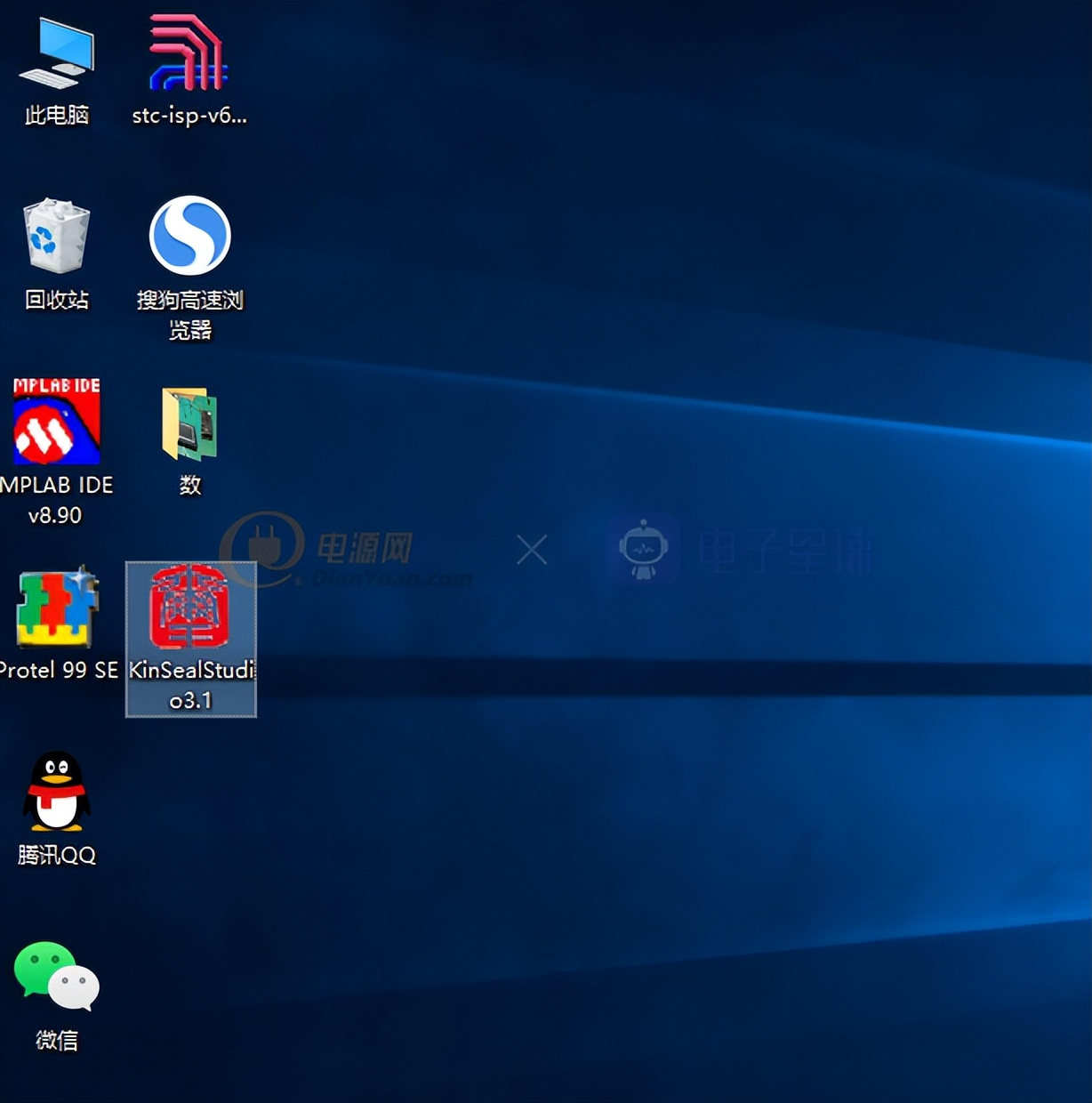Screen dimensions: 1092x1103
Task: Click the "回收站" text label
Action: pyautogui.click(x=57, y=300)
